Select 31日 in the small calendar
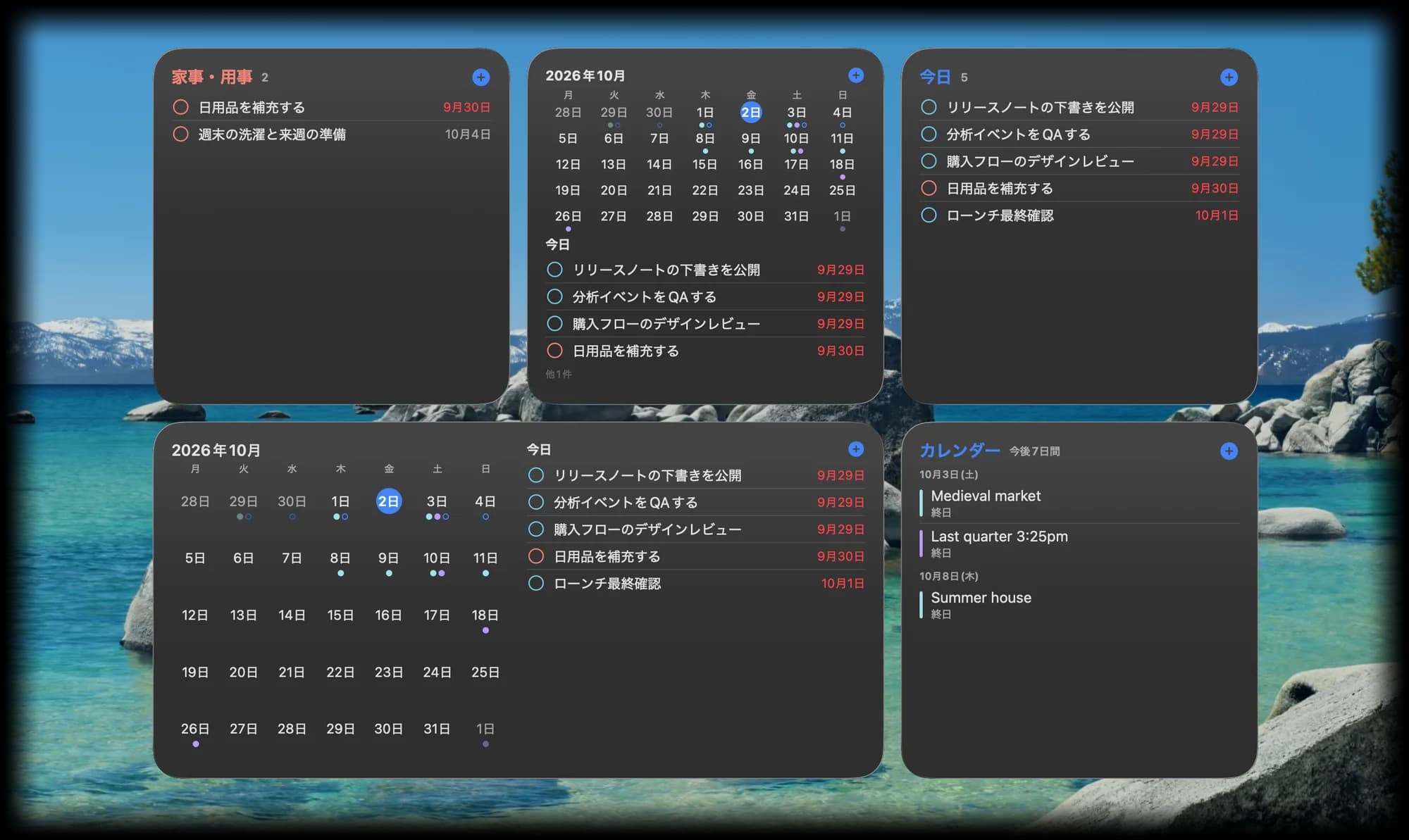This screenshot has height=840, width=1409. point(797,216)
